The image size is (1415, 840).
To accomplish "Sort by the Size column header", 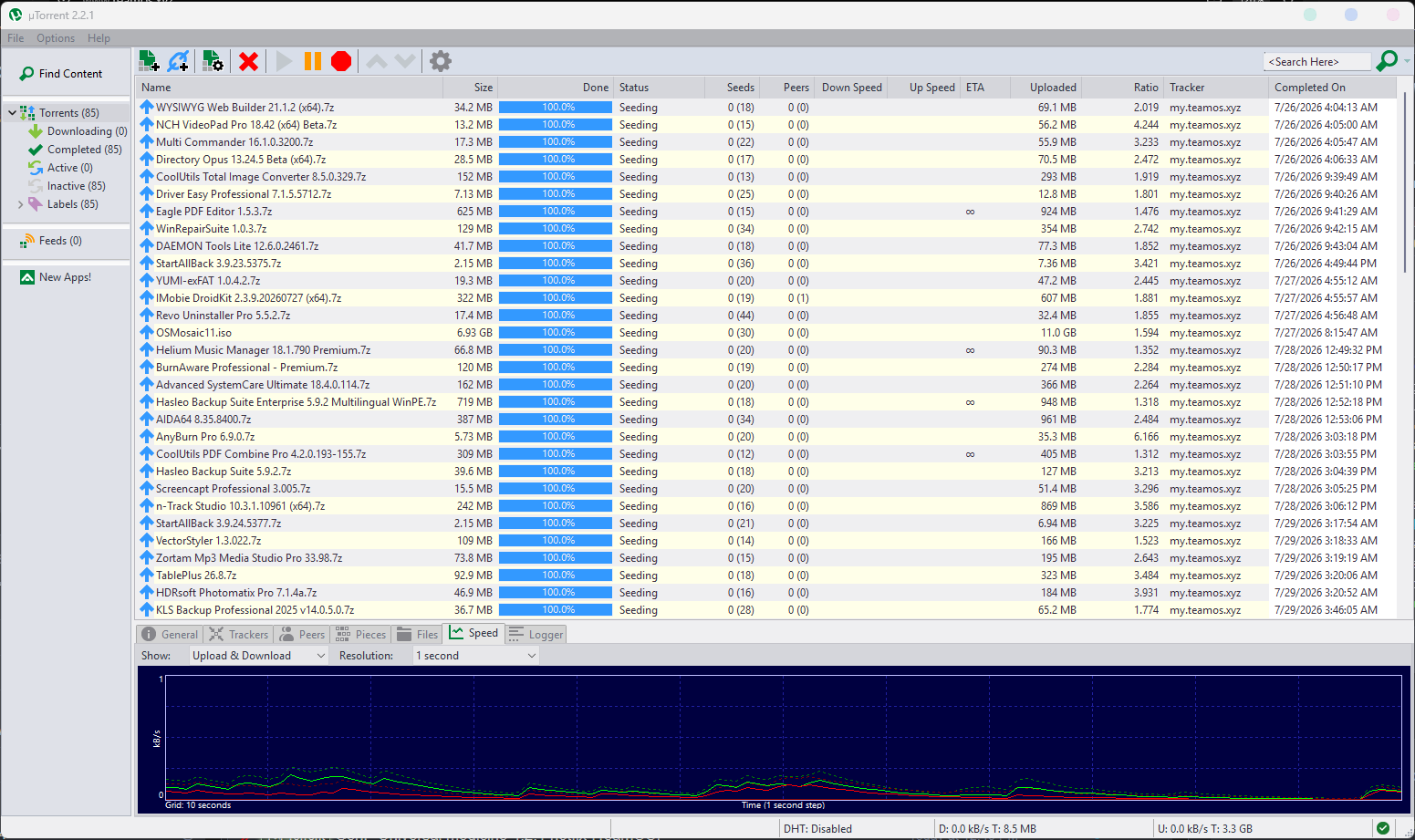I will point(471,88).
